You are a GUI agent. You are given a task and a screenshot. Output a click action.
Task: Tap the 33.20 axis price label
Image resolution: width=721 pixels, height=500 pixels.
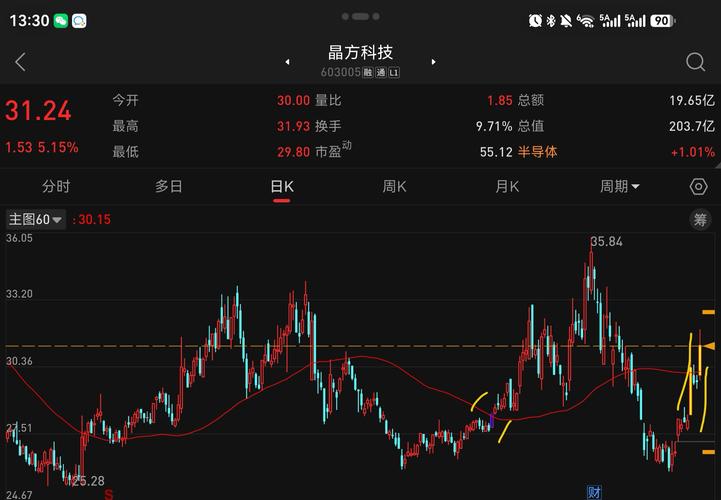click(x=19, y=294)
